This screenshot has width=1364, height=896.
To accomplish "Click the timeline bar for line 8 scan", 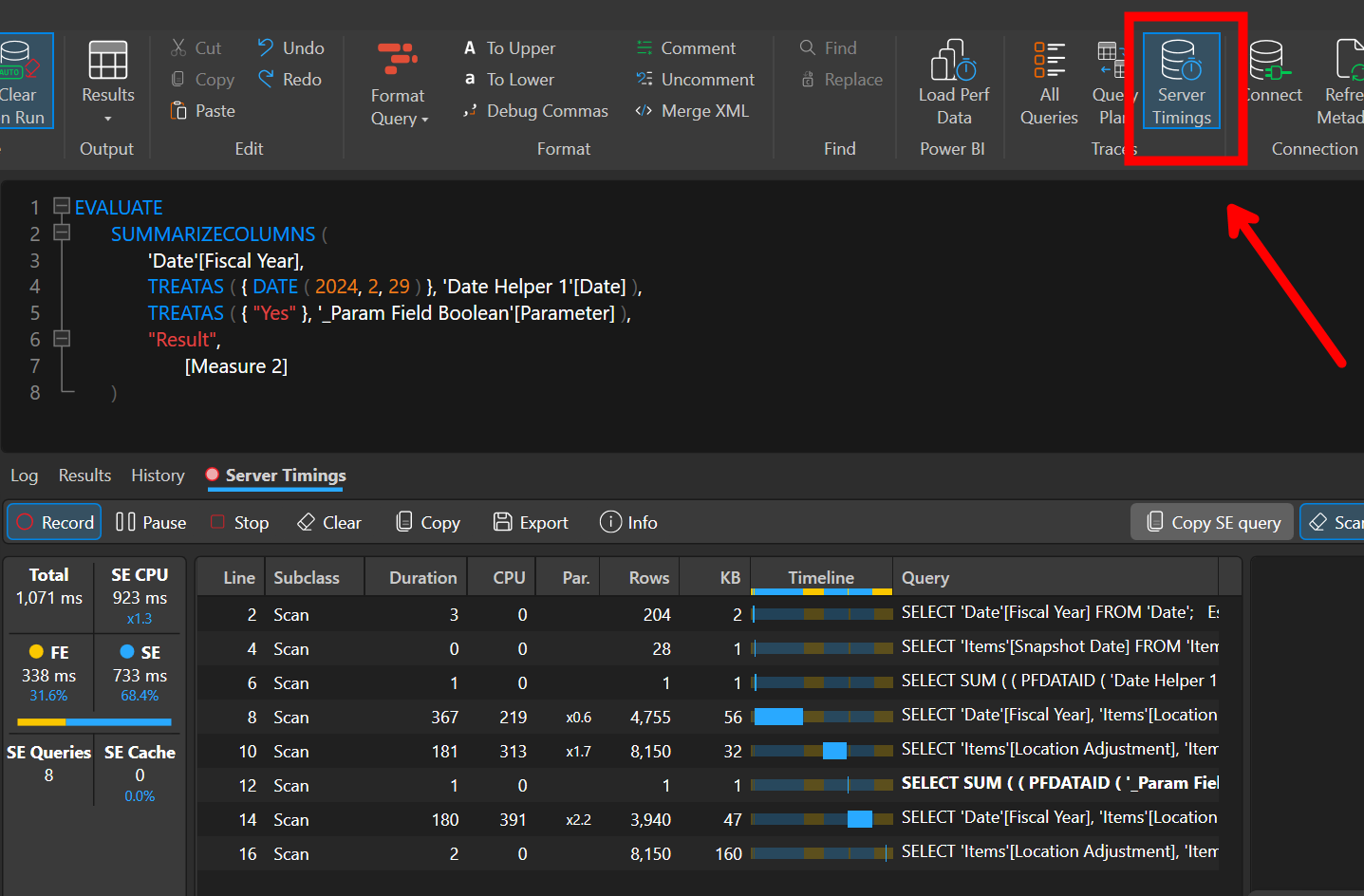I will [779, 717].
